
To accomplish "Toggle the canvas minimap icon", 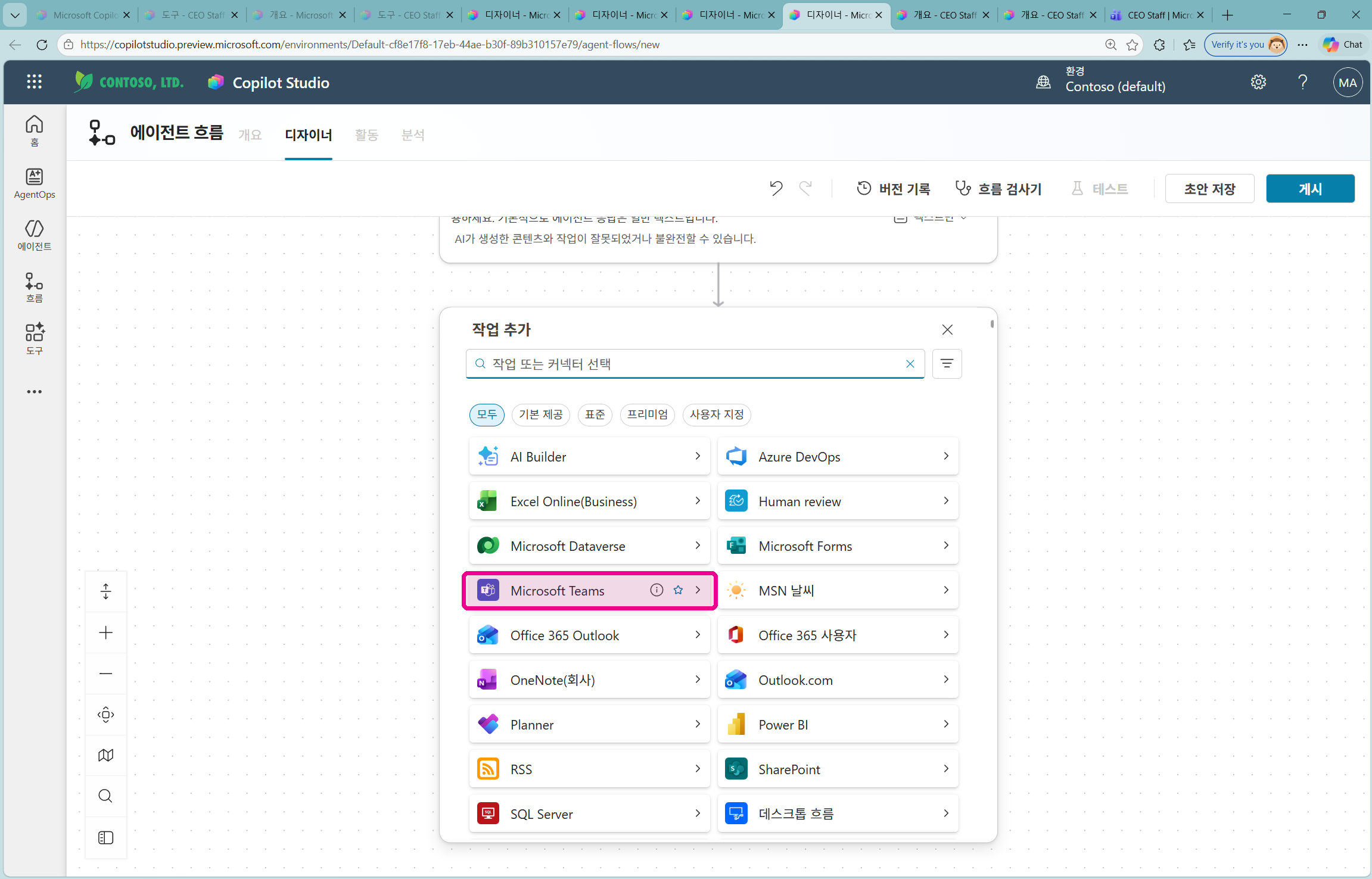I will (106, 755).
